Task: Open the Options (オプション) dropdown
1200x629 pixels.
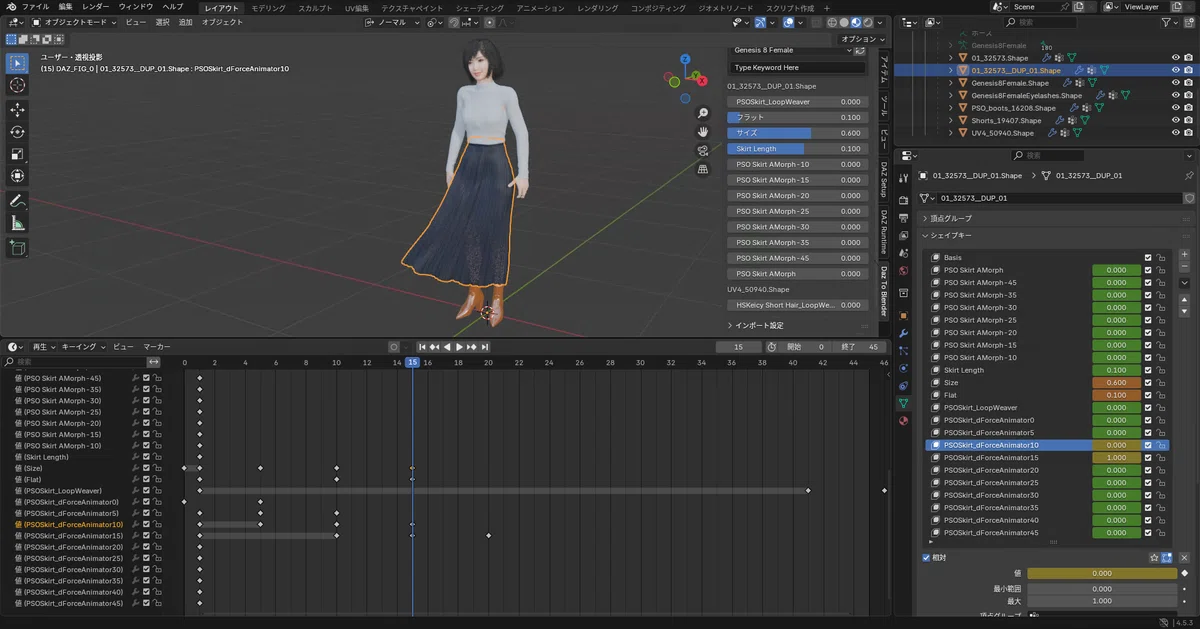Action: 862,39
